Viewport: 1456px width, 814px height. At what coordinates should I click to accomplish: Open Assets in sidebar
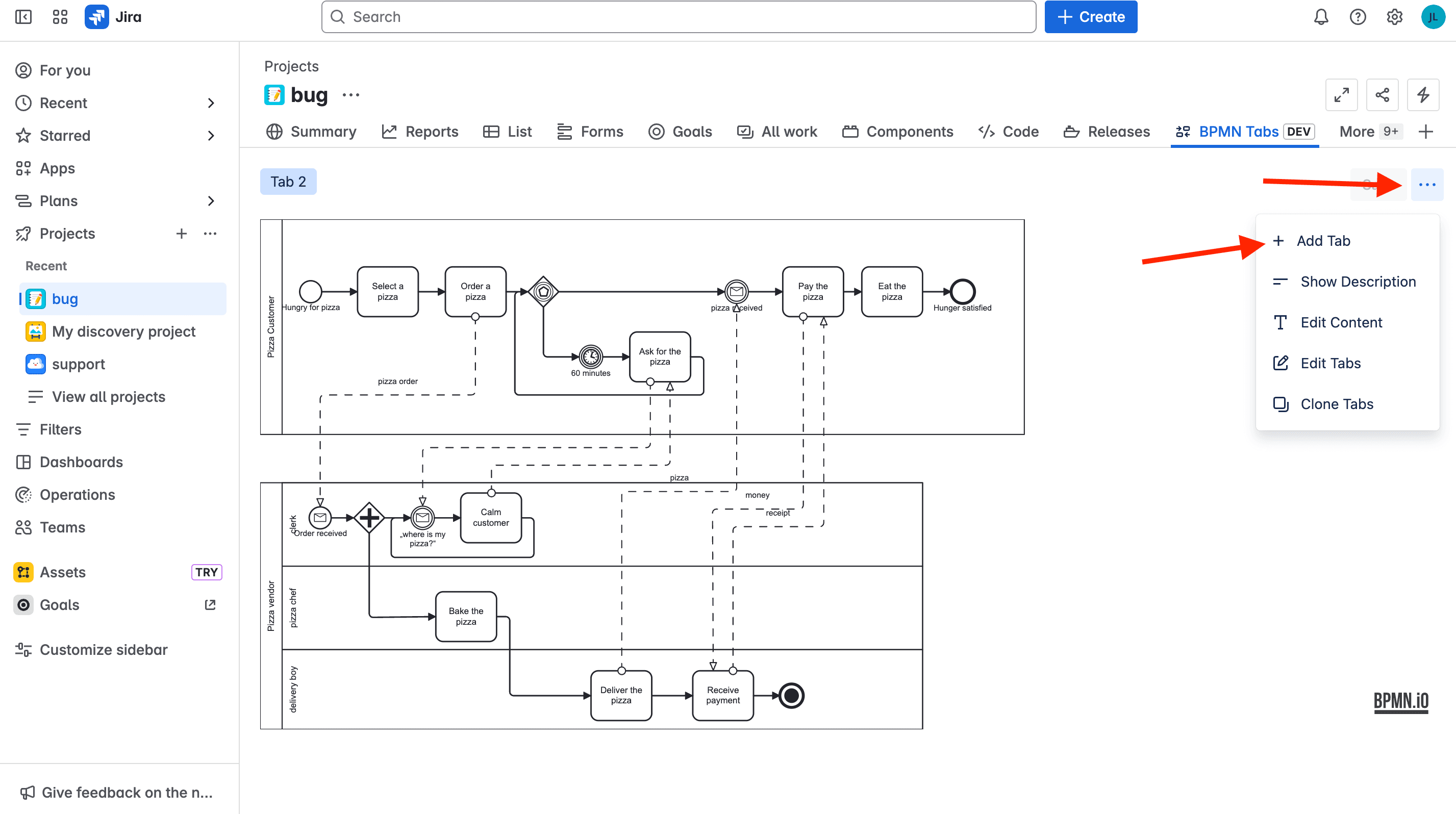(x=119, y=572)
